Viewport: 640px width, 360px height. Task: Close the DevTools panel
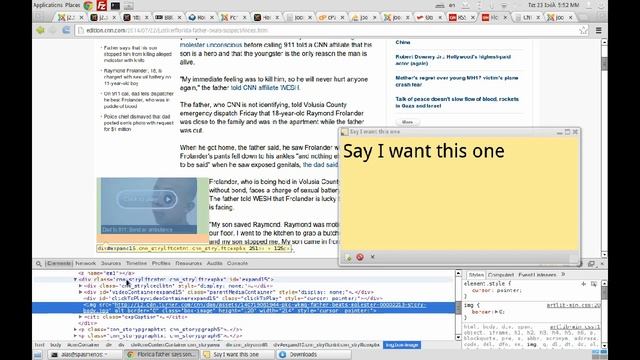tap(602, 264)
